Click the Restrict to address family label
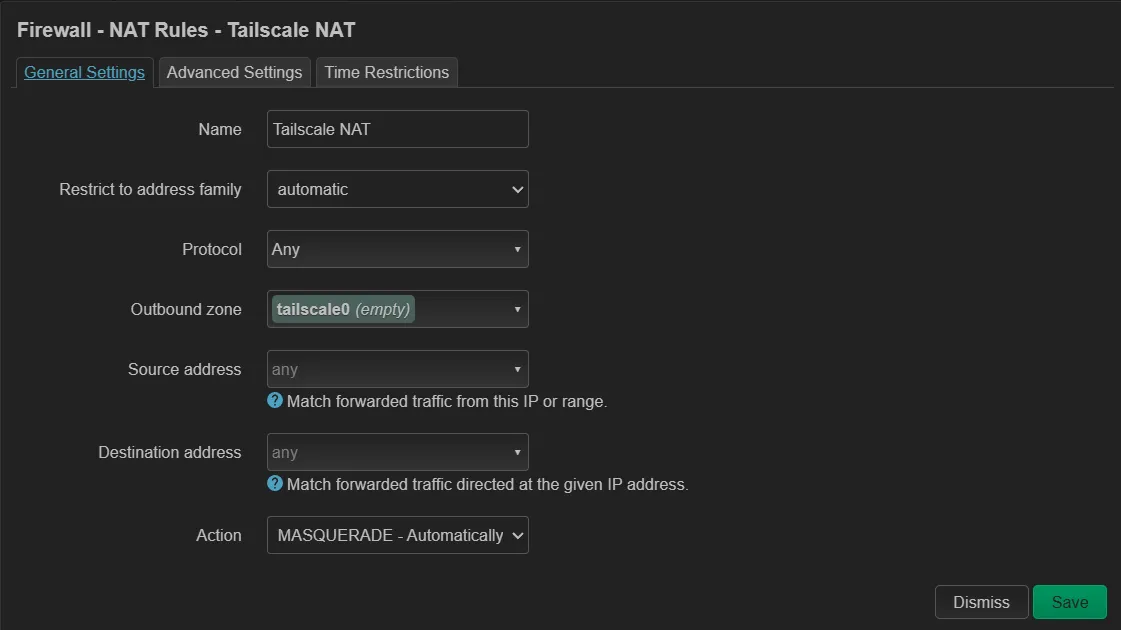The image size is (1121, 630). pyautogui.click(x=150, y=189)
